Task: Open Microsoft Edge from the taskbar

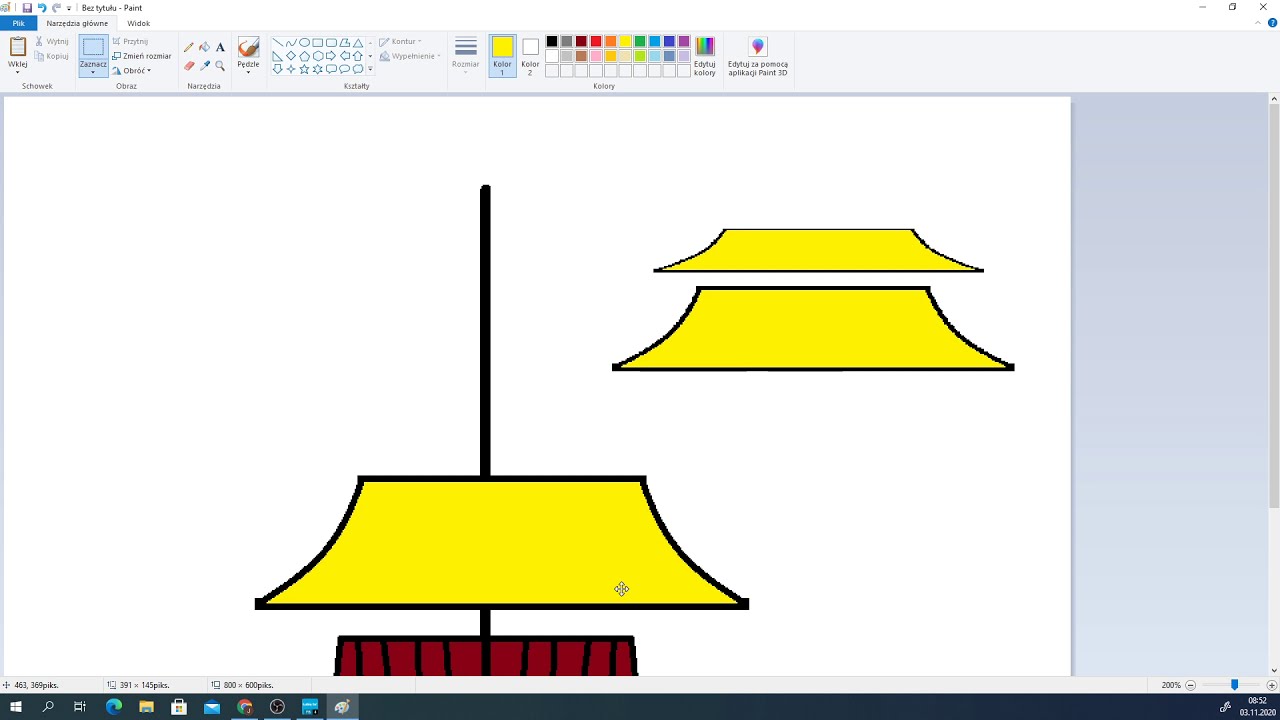Action: coord(113,707)
